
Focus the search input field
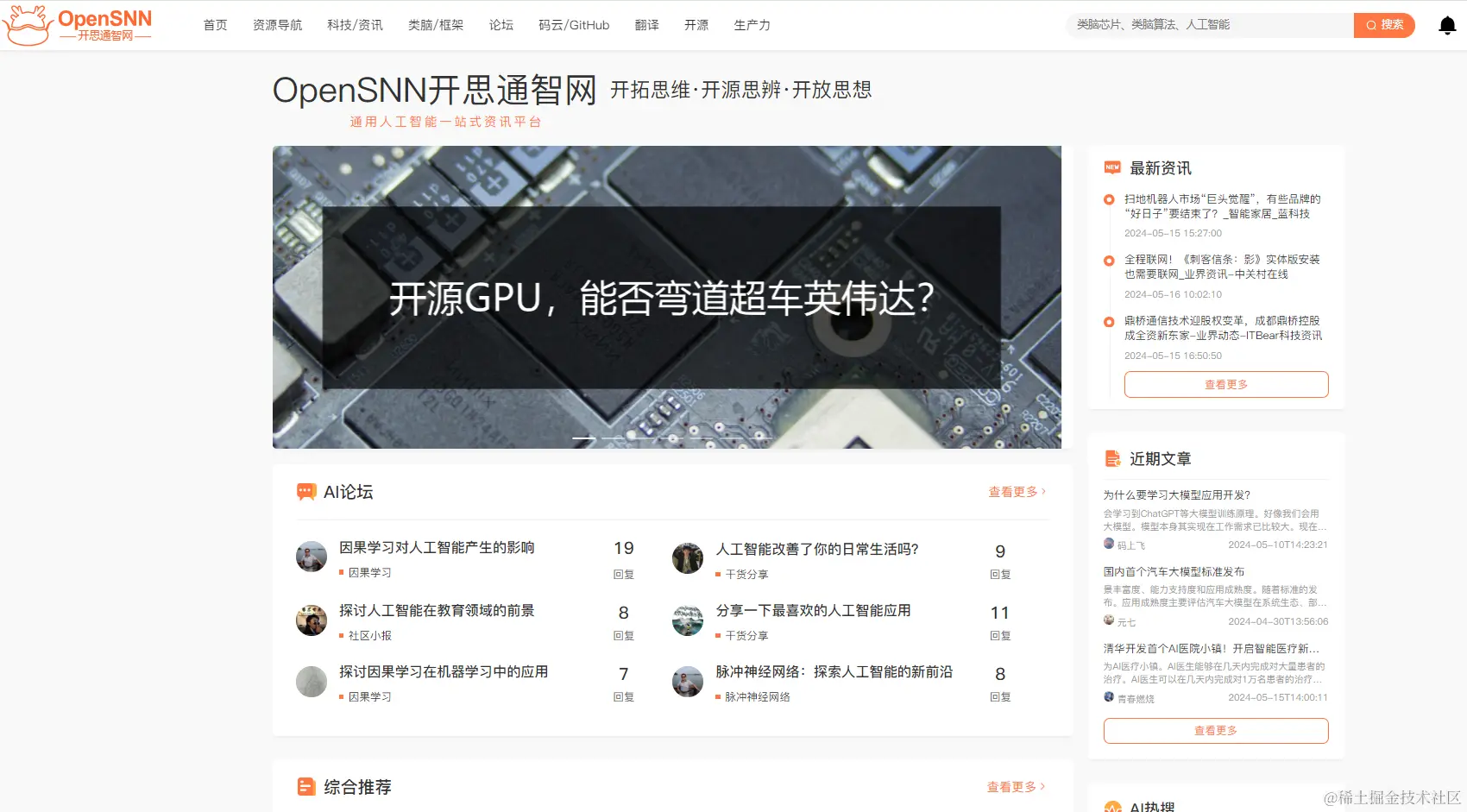tap(1210, 25)
